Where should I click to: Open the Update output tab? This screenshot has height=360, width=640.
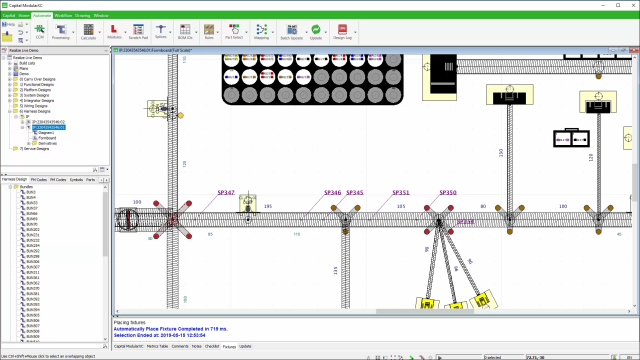click(x=245, y=346)
